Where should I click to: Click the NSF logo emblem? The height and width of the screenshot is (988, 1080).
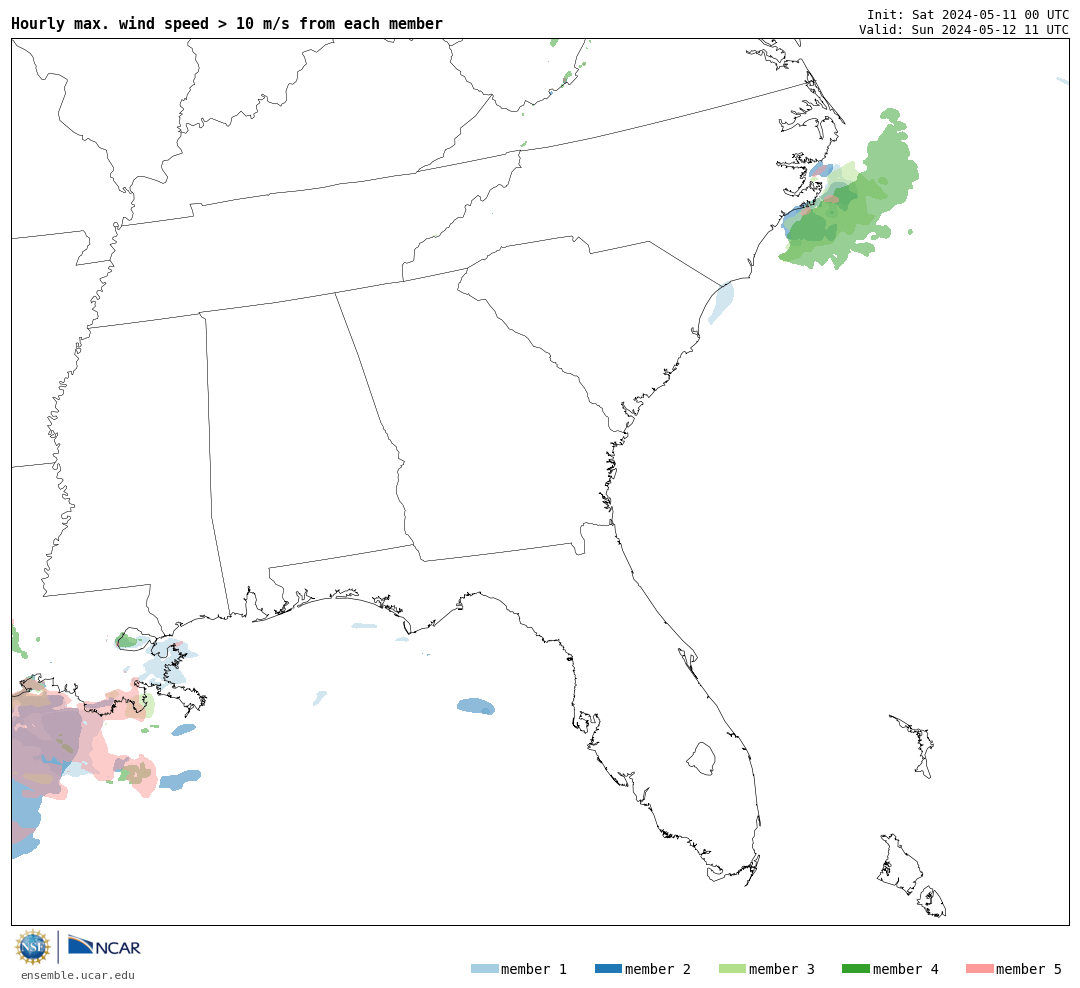(33, 947)
